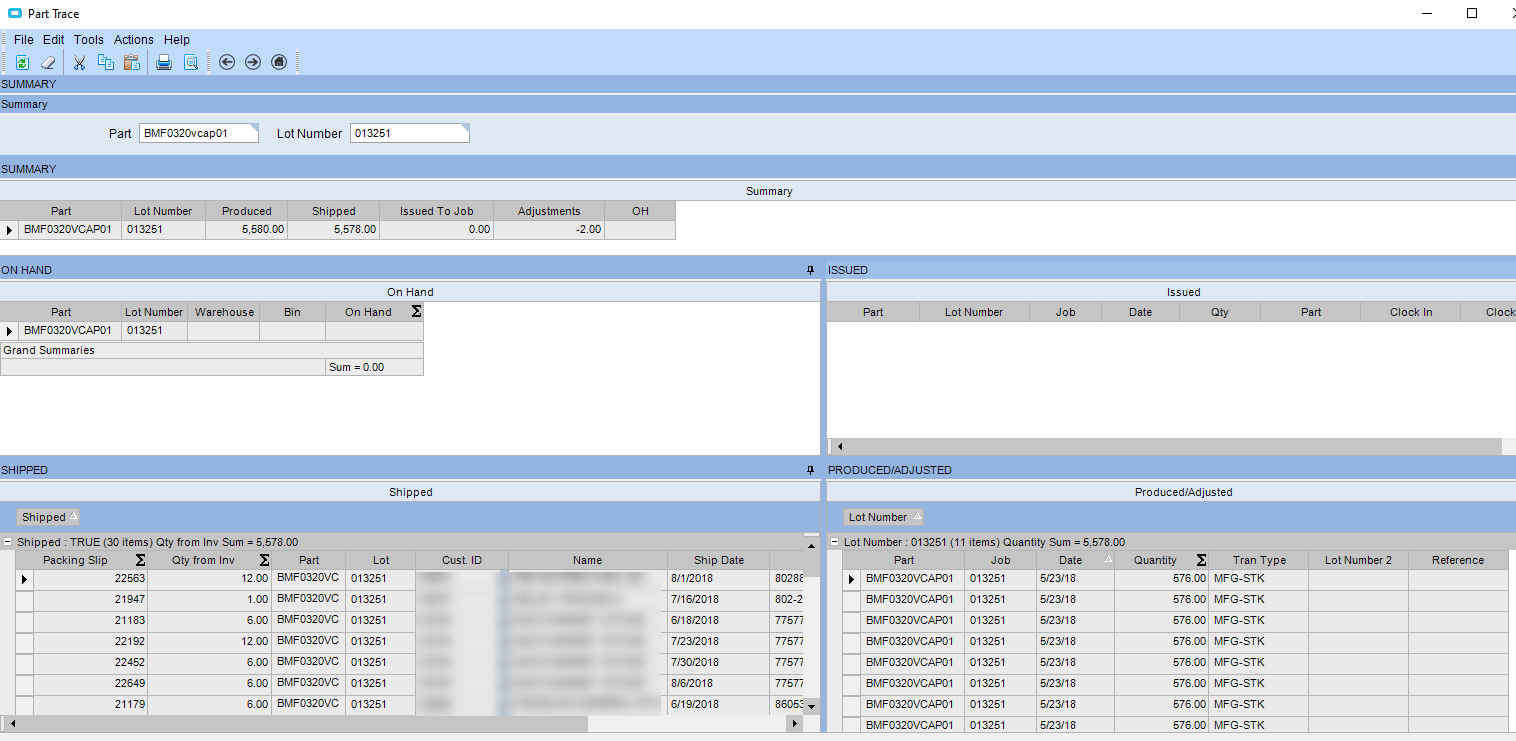Open Print Preview from the toolbar

pos(190,62)
